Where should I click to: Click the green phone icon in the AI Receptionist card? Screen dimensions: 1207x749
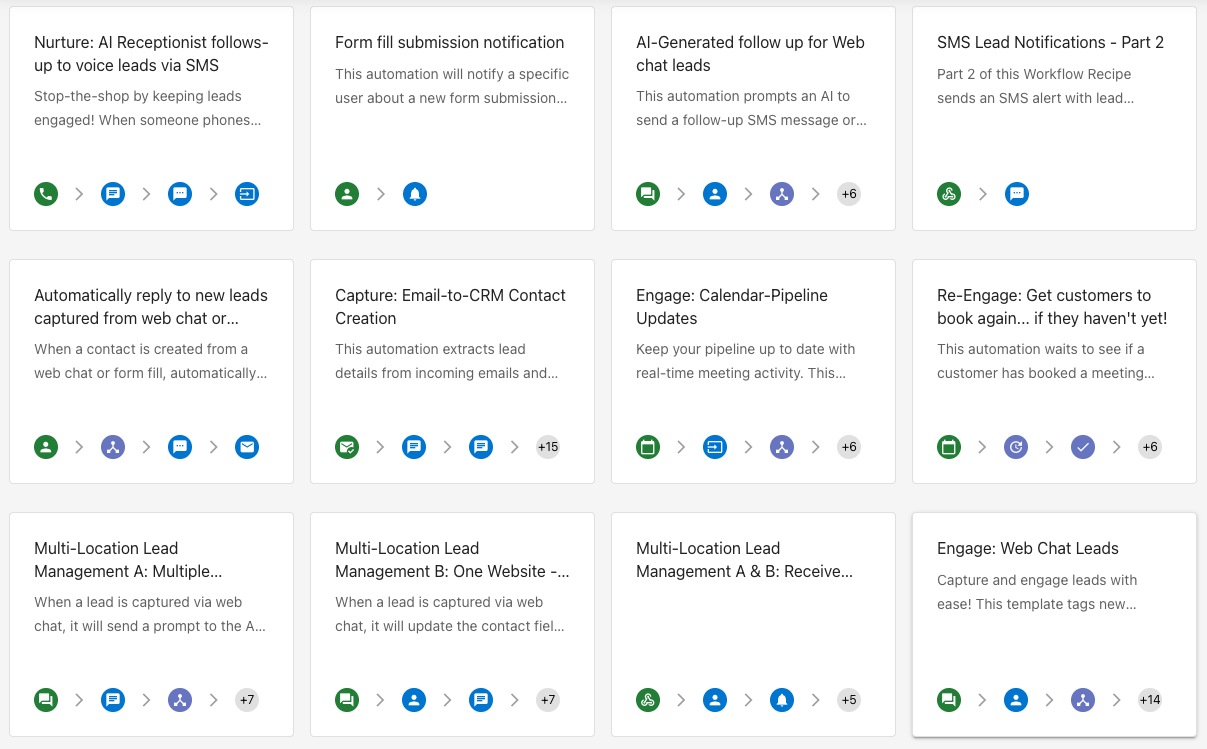(46, 194)
